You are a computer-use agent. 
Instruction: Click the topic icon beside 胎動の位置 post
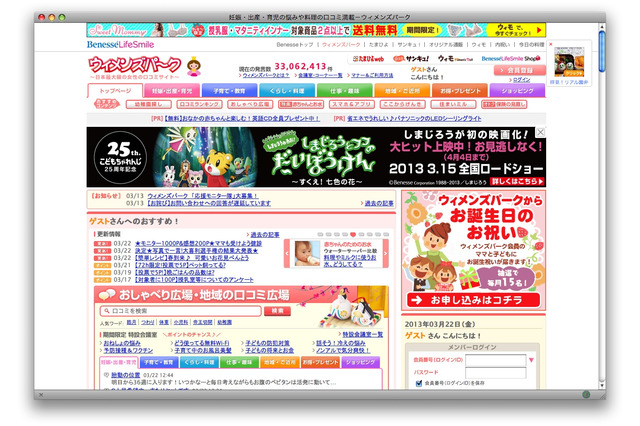coord(106,375)
